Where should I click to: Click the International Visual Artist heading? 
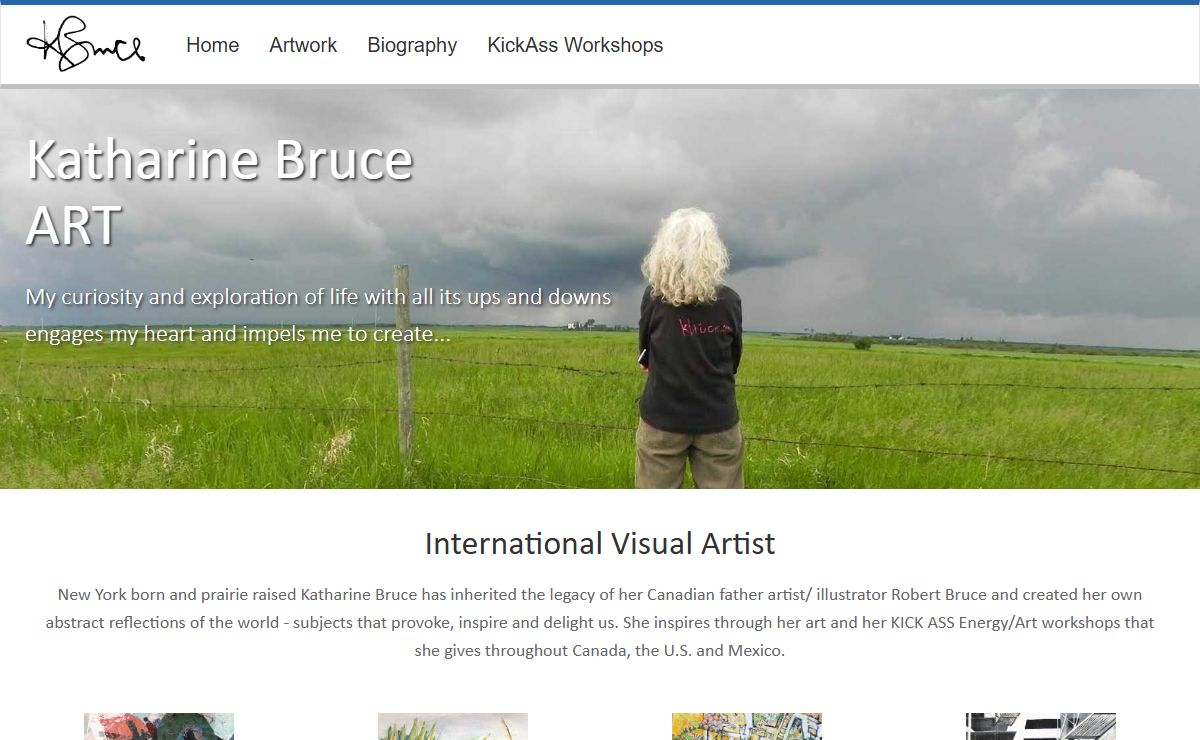600,544
